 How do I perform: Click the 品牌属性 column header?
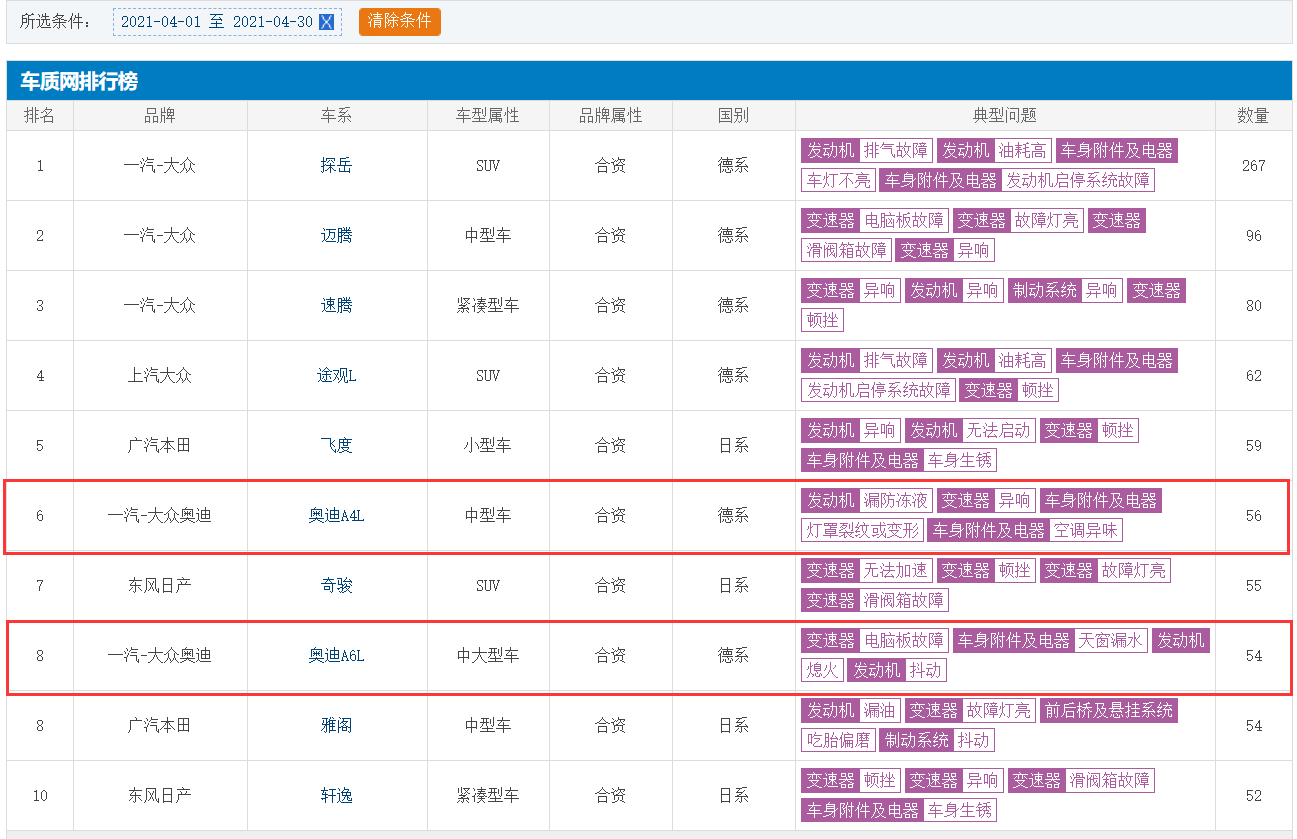611,116
